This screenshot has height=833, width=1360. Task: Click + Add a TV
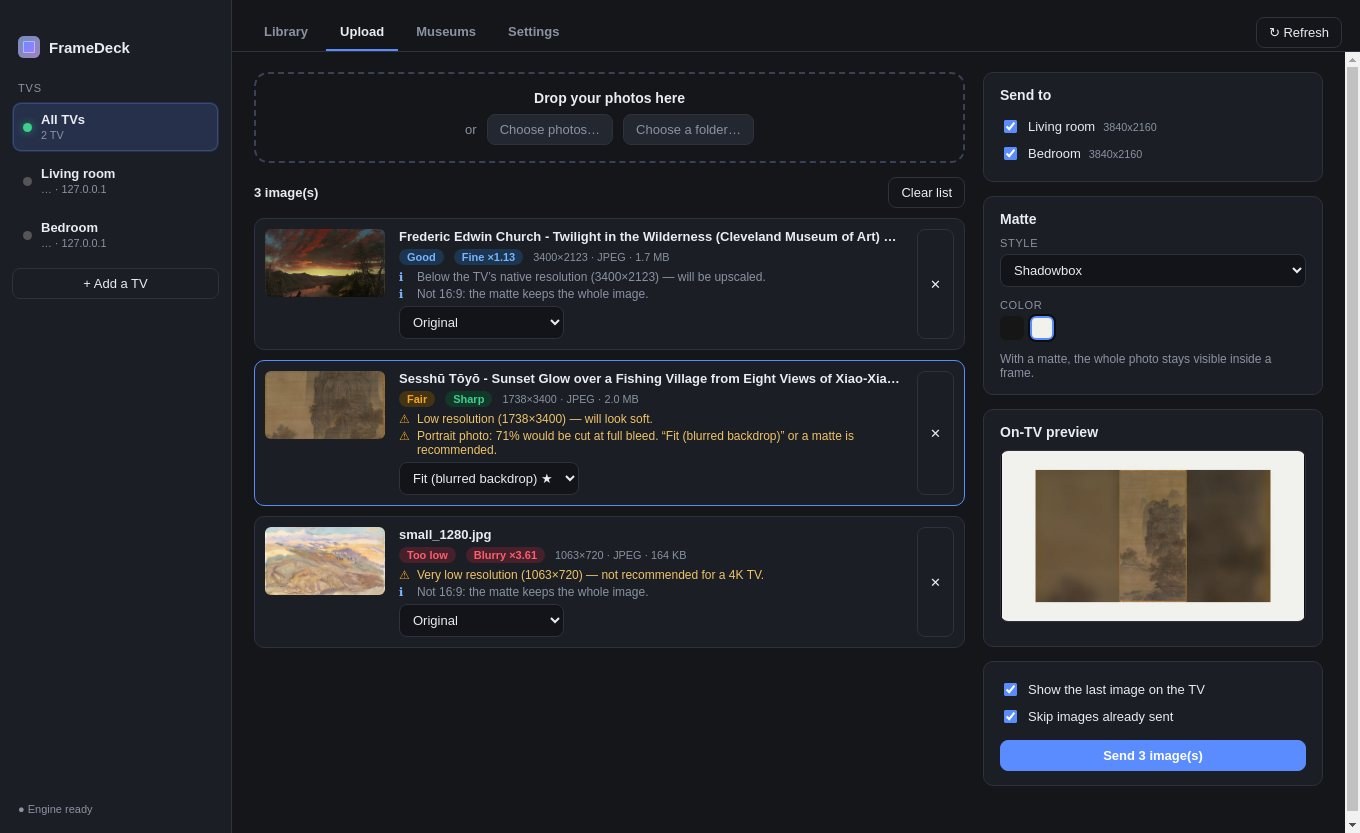tap(115, 283)
